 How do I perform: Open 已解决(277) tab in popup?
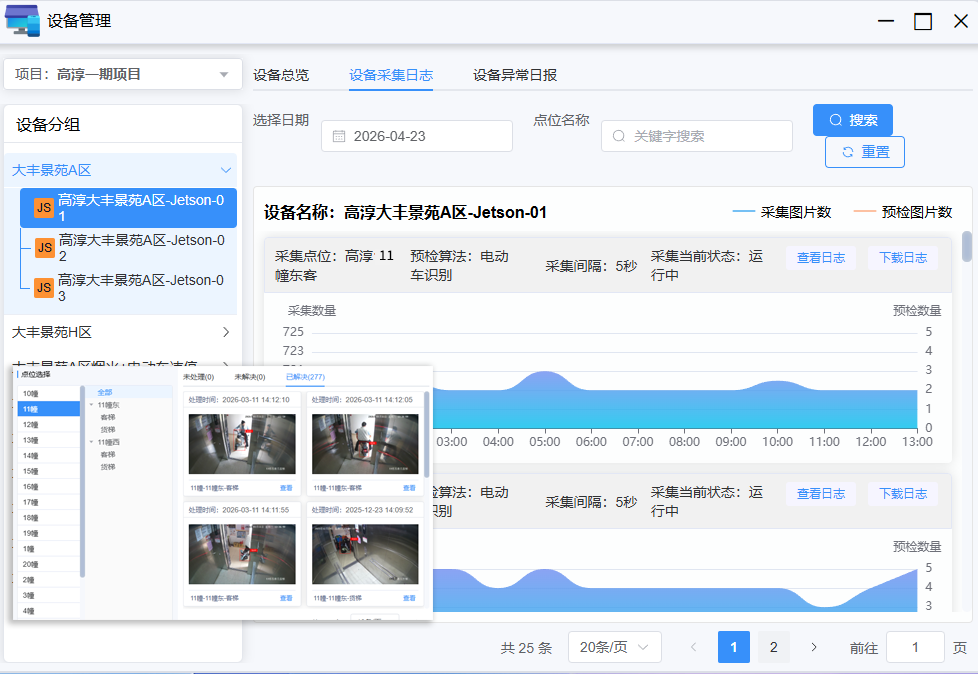tap(305, 377)
